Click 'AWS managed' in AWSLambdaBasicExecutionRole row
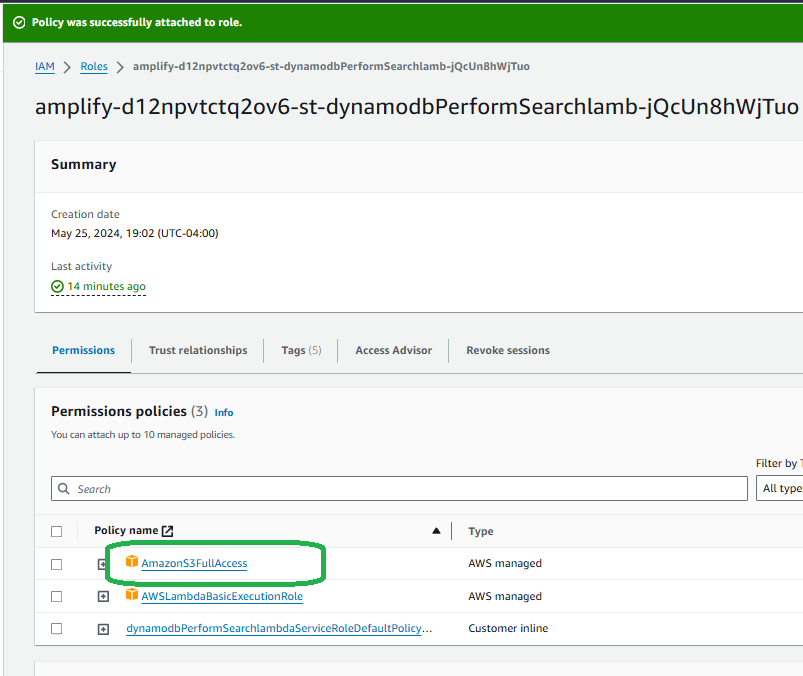 point(504,596)
